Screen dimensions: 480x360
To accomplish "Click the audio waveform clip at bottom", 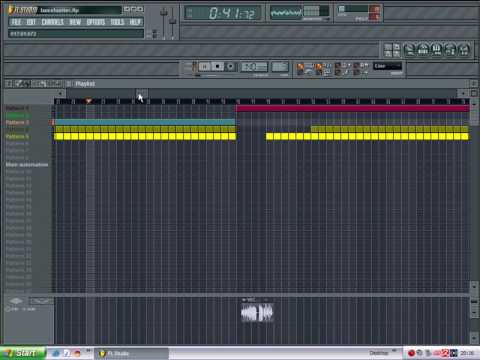I will point(257,313).
